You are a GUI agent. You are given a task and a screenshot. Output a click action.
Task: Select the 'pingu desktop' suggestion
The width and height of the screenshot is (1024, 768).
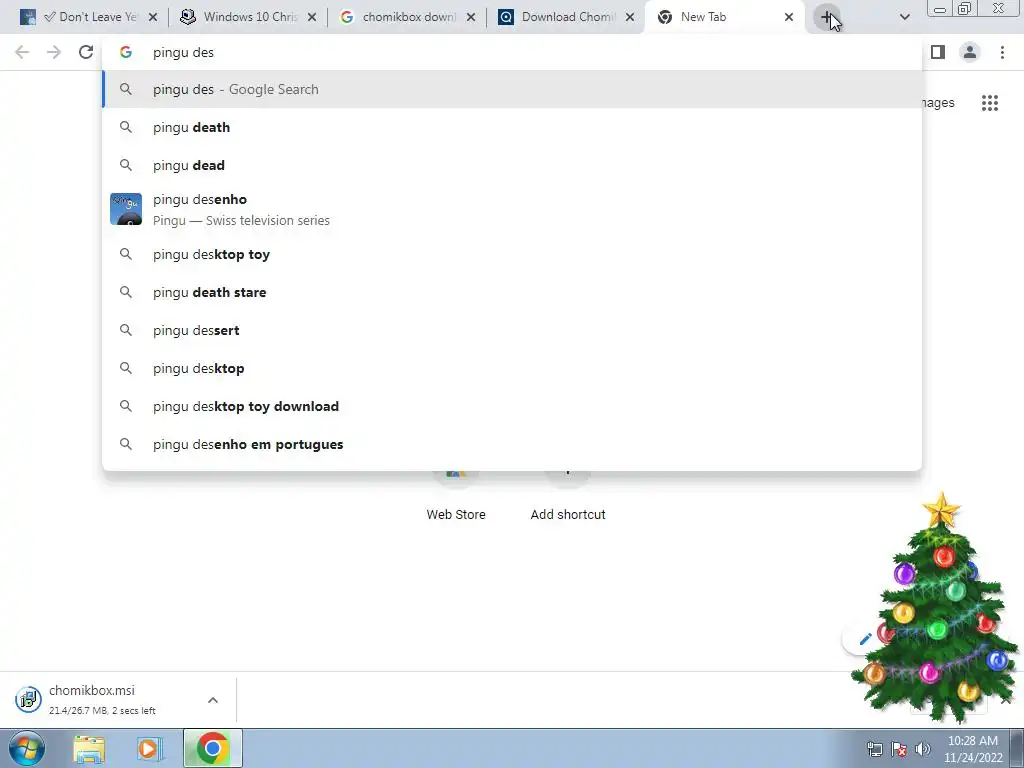pos(512,368)
